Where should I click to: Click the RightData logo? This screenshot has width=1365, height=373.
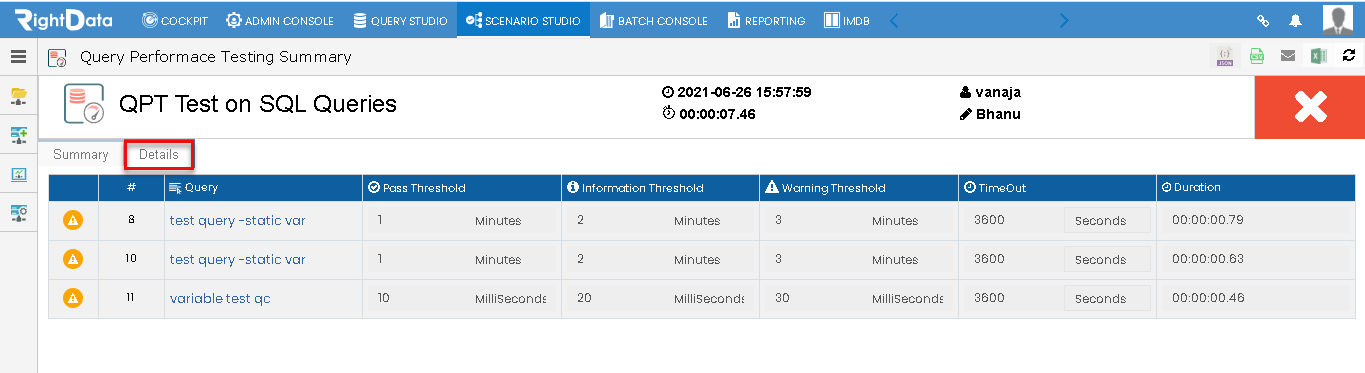(63, 20)
